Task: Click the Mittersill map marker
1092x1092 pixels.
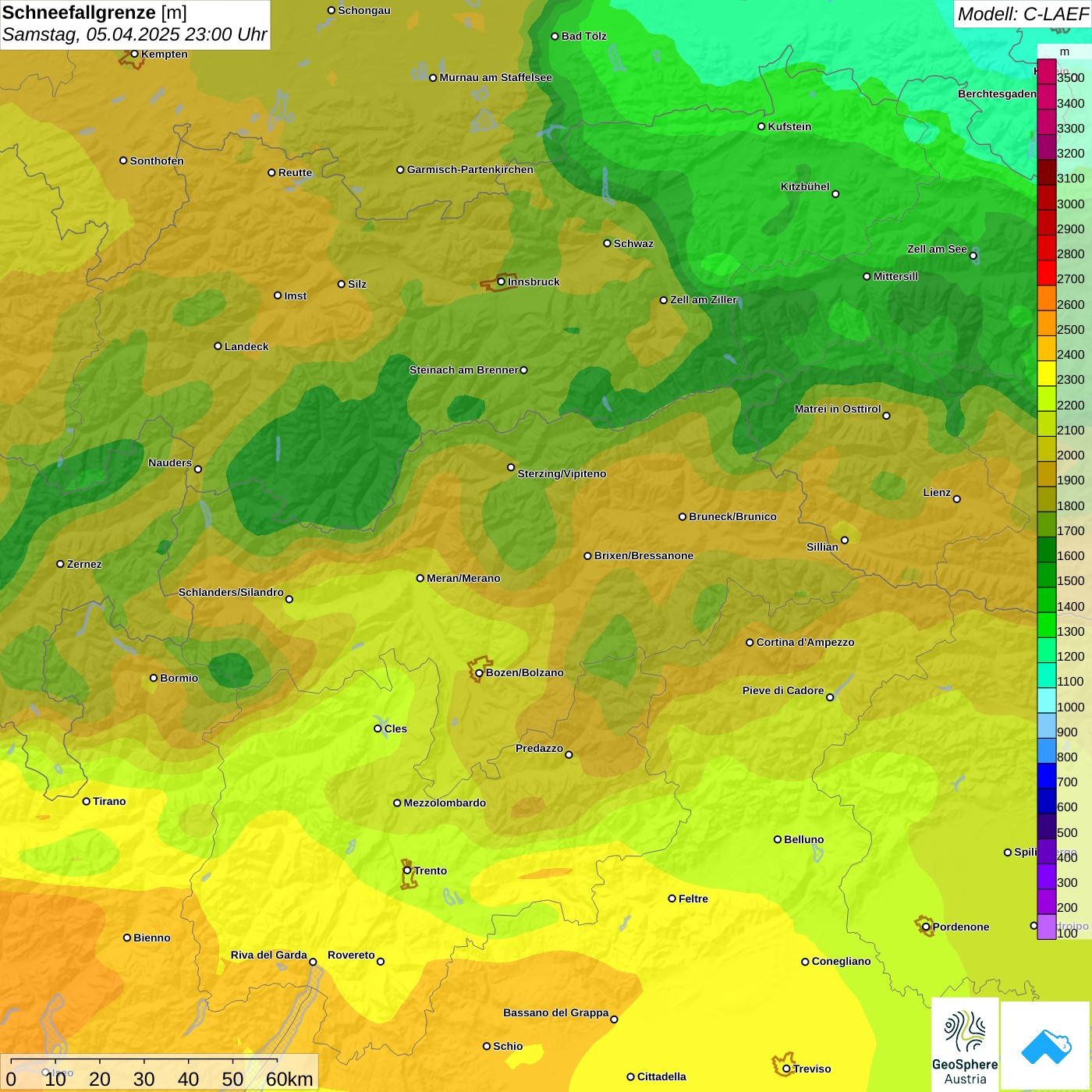Action: tap(867, 276)
